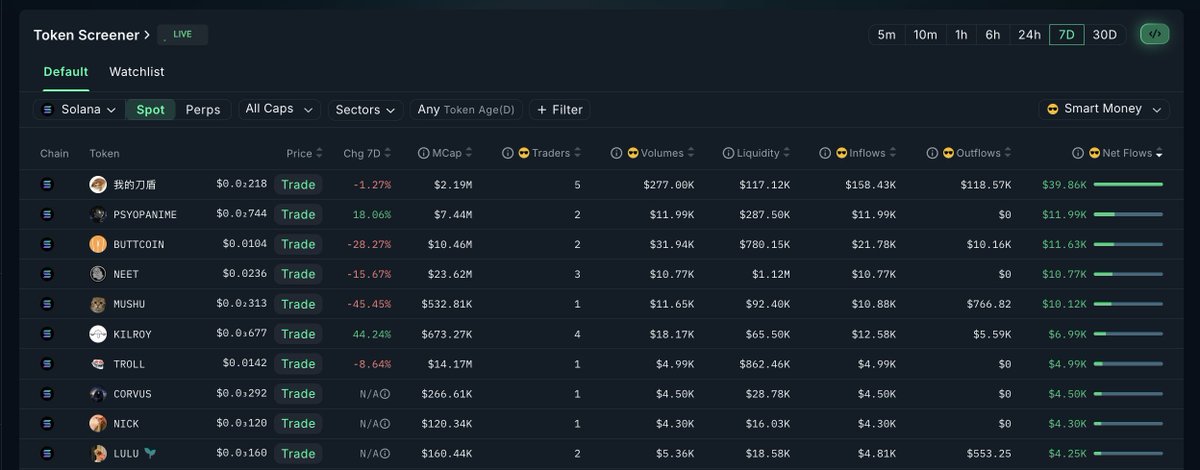Click the N/A info icon in CORVUS row
The height and width of the screenshot is (470, 1200).
coord(385,394)
